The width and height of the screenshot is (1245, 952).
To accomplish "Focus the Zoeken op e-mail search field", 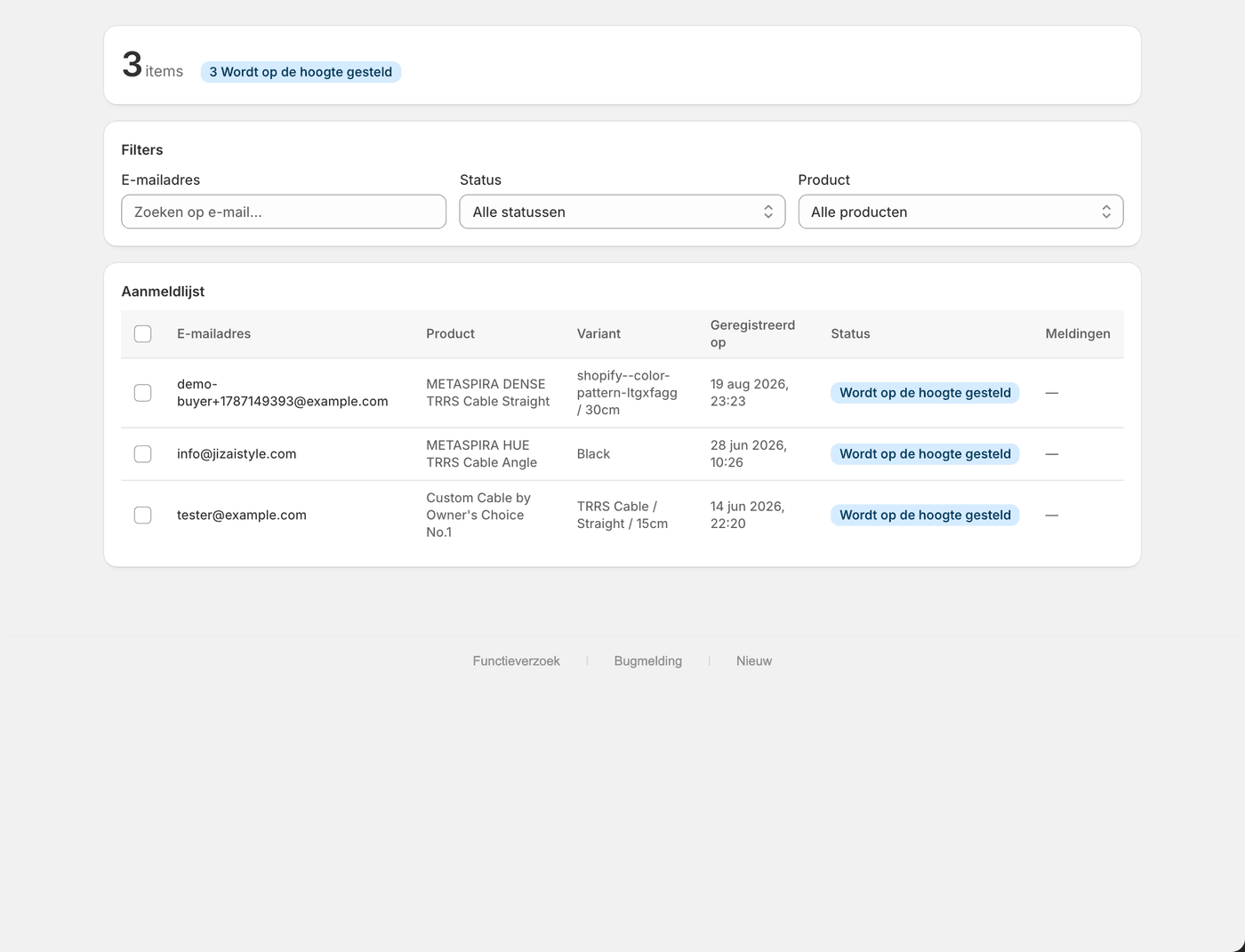I will click(x=284, y=212).
